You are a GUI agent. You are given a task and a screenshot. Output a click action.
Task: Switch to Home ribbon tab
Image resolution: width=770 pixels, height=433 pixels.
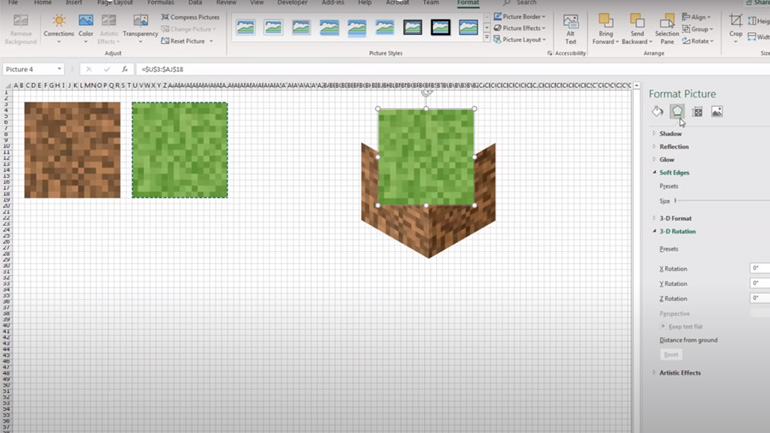[43, 2]
